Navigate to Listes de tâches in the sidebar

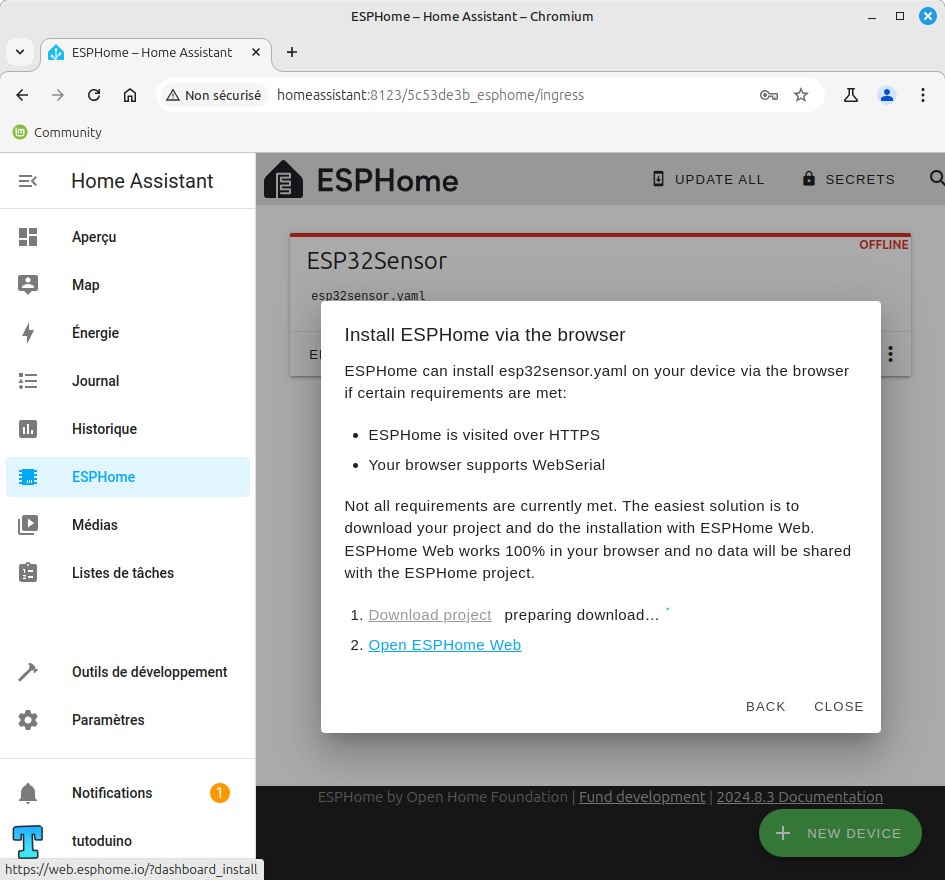tap(123, 573)
